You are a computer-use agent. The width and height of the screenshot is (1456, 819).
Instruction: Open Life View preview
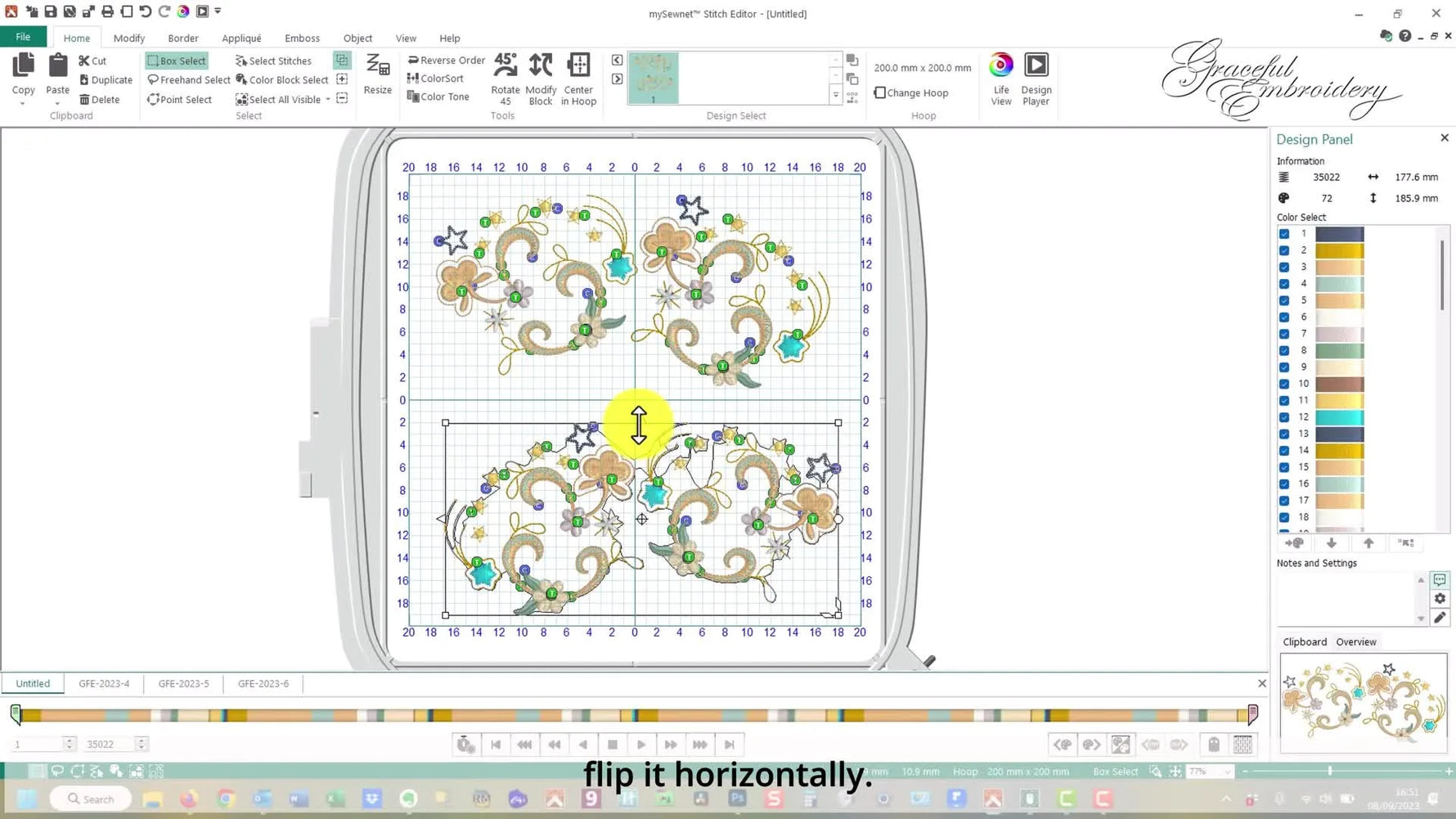point(1001,79)
